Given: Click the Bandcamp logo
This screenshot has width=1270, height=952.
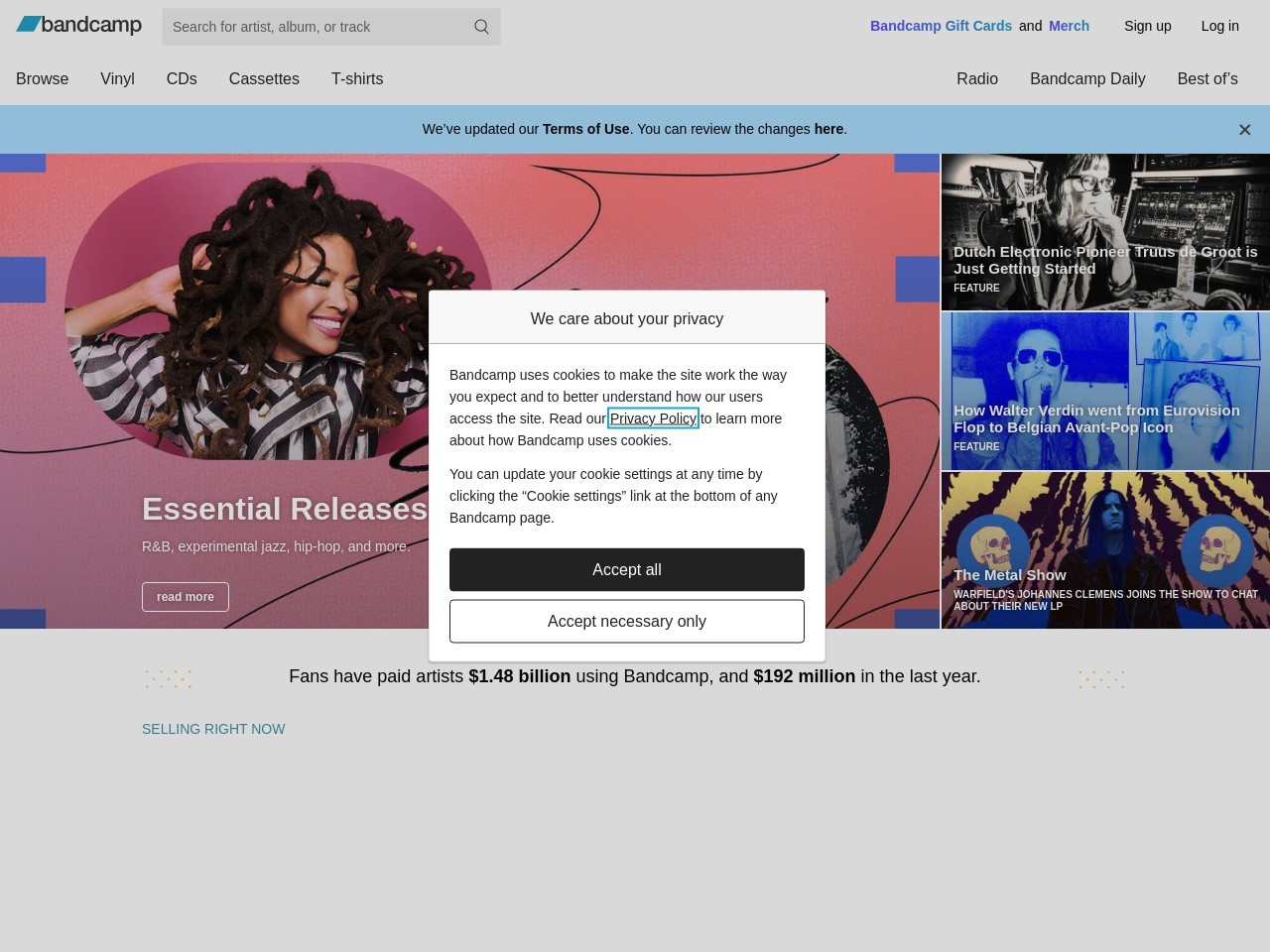Looking at the screenshot, I should (x=79, y=25).
